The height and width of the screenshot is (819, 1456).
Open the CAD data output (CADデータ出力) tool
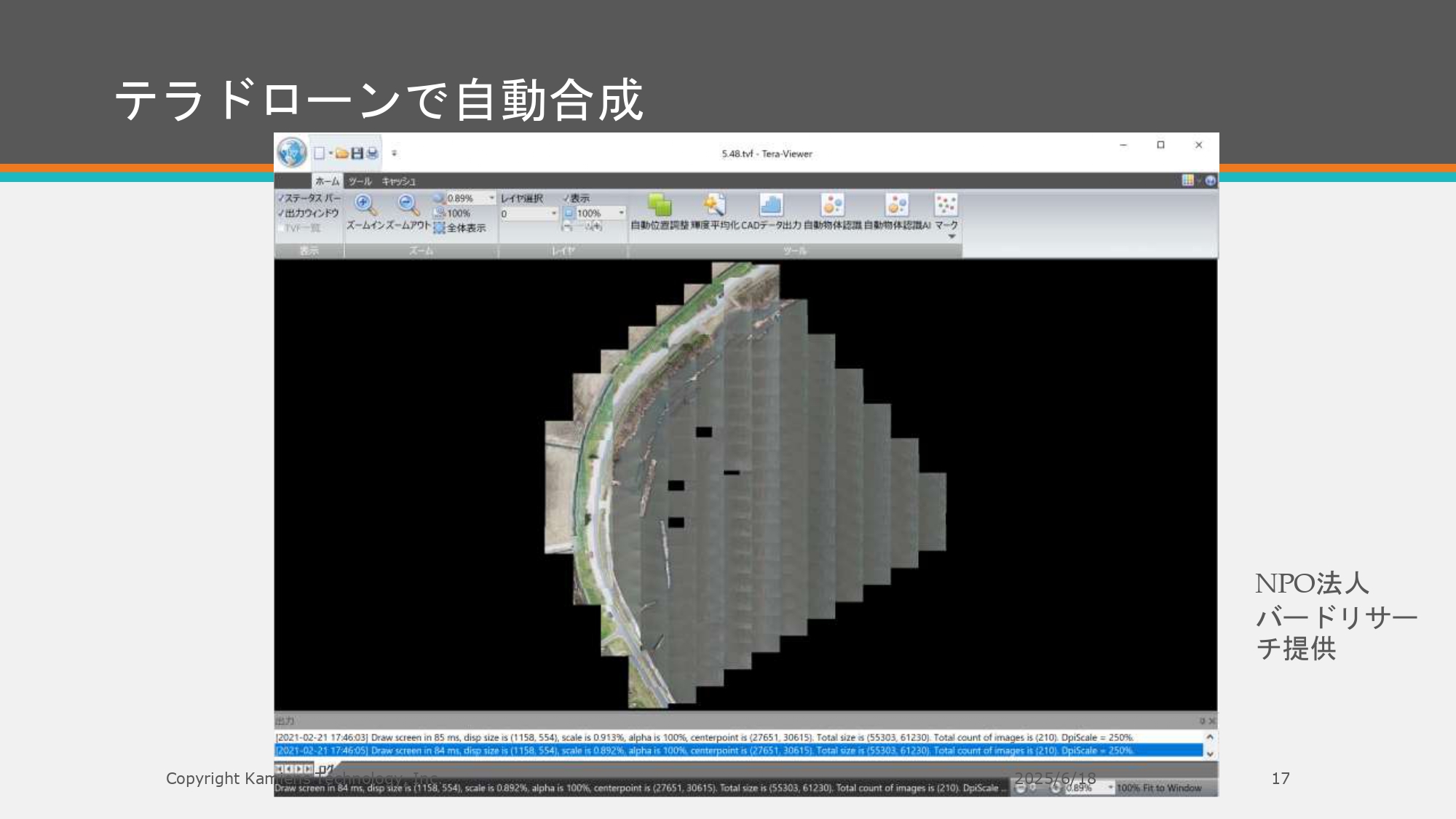point(771,206)
